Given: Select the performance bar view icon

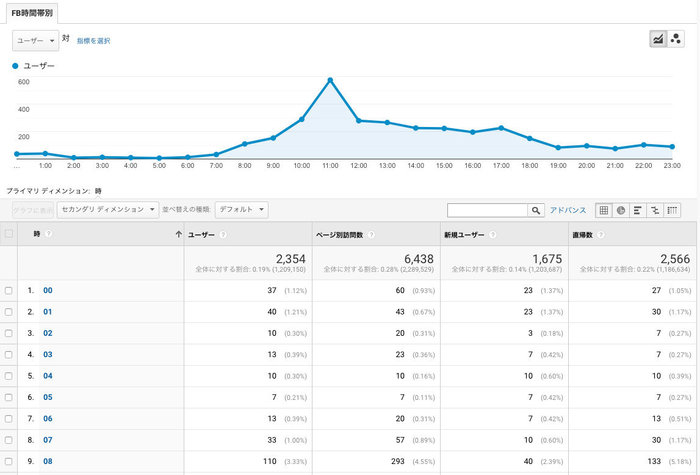Looking at the screenshot, I should pos(638,210).
